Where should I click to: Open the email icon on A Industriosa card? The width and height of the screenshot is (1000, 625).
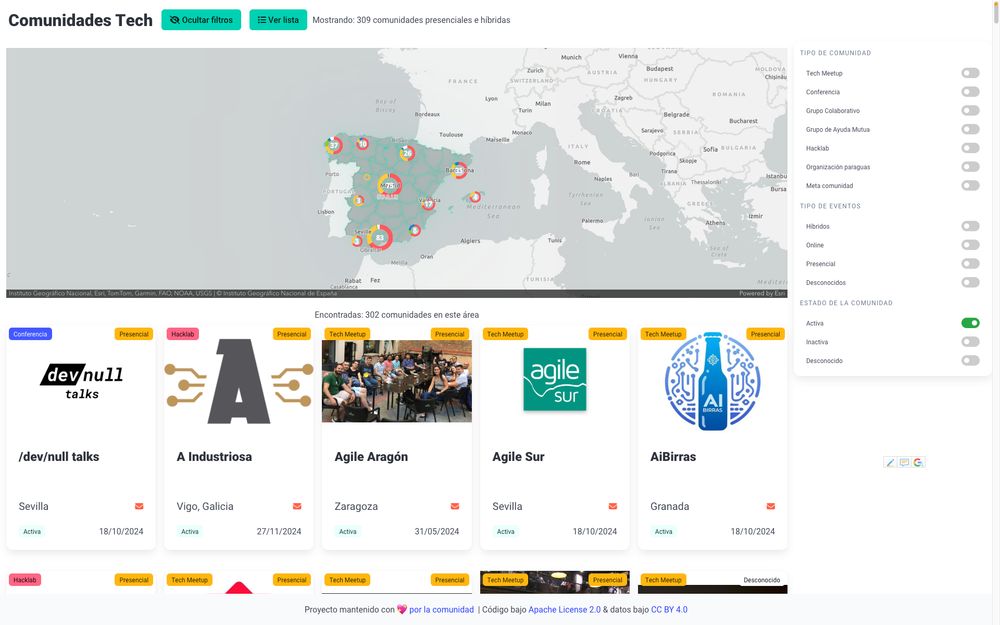(x=297, y=506)
